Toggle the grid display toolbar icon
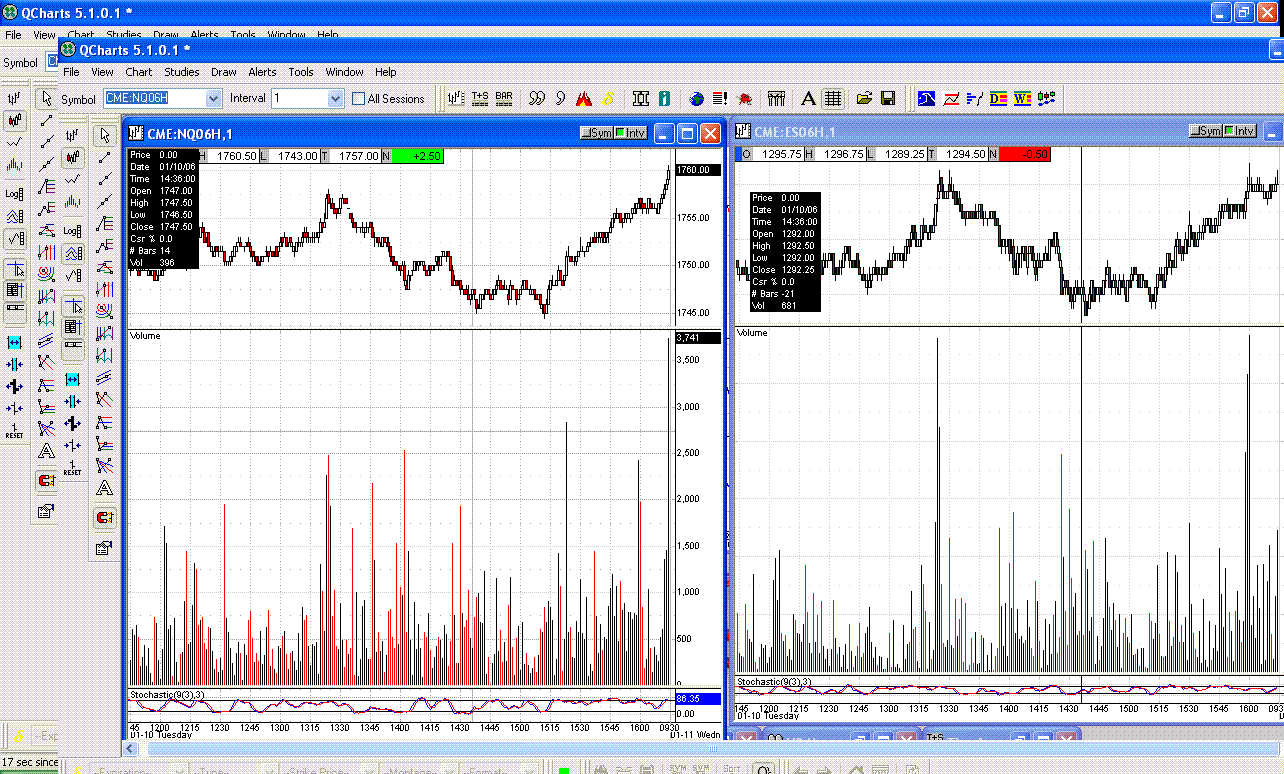The height and width of the screenshot is (774, 1284). tap(832, 98)
